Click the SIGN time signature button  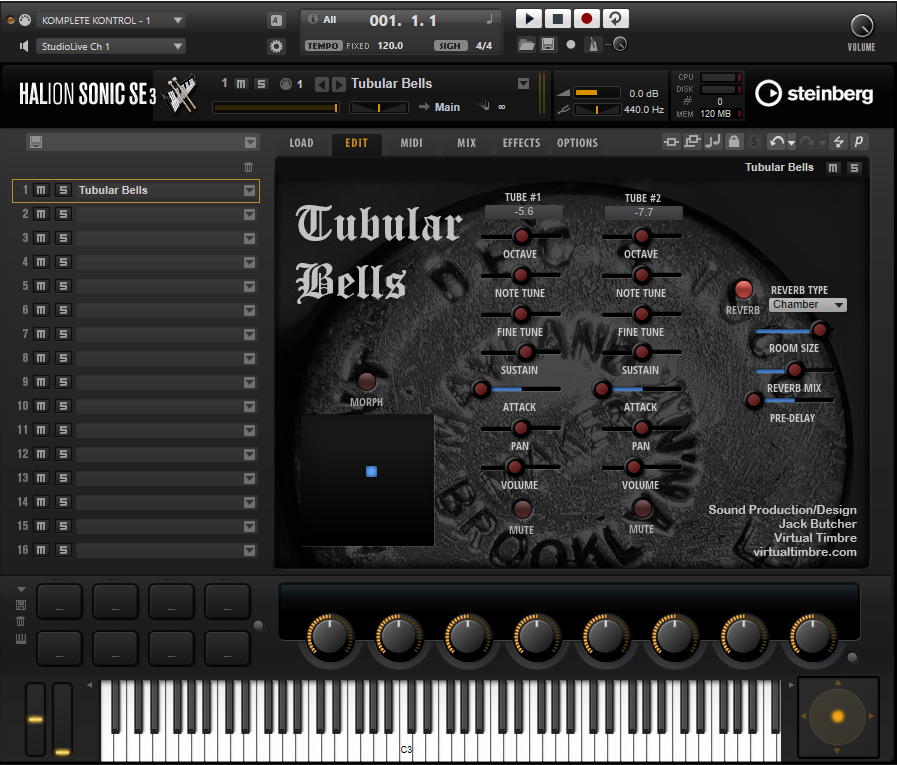tap(450, 46)
